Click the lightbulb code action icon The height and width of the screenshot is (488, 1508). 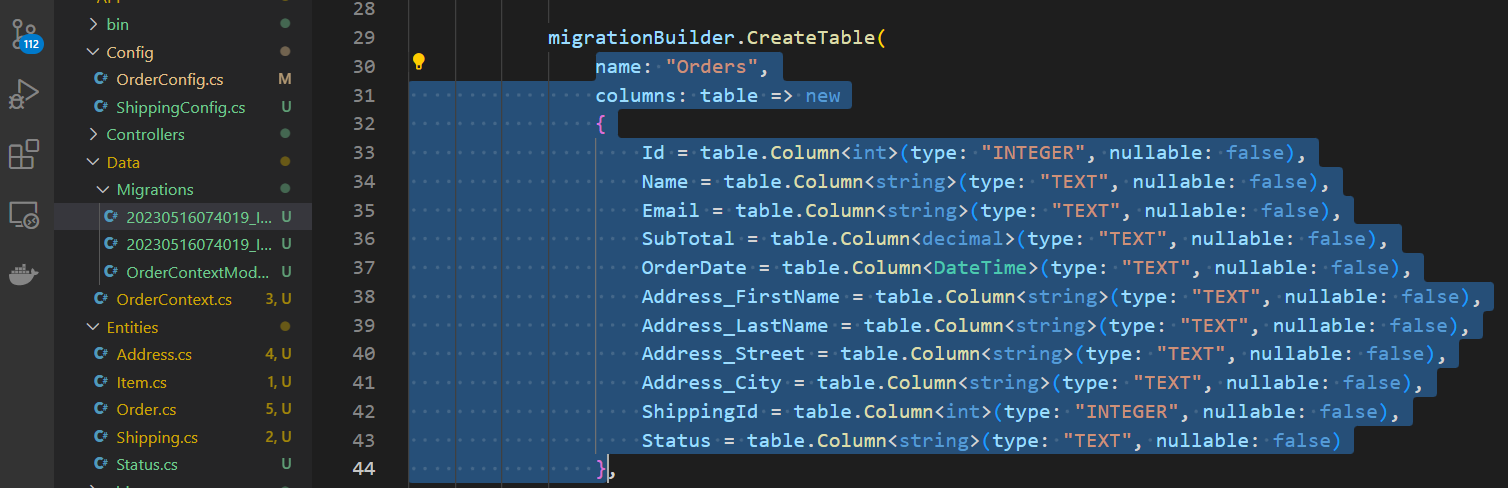419,62
